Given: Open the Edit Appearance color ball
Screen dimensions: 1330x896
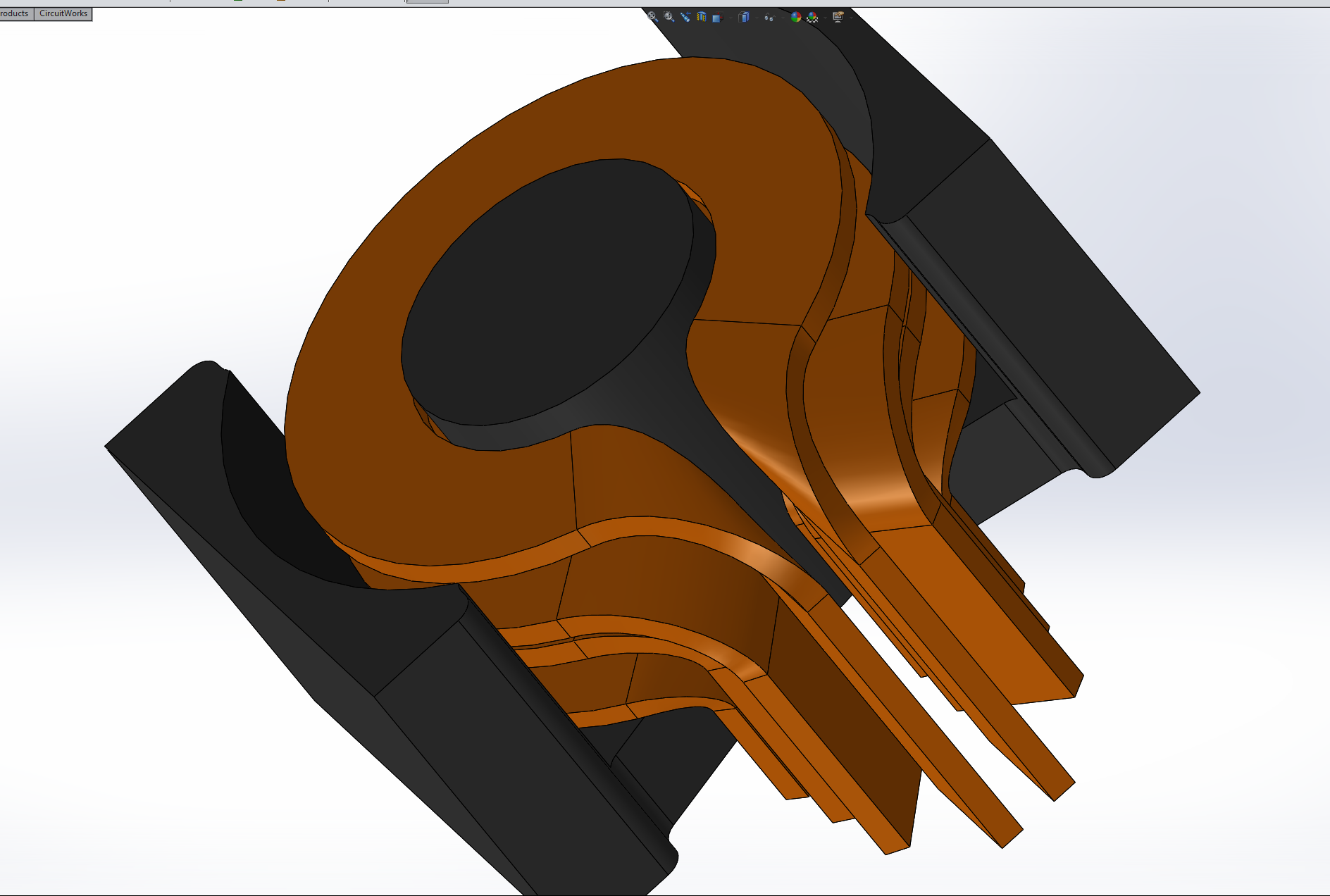Looking at the screenshot, I should (796, 17).
